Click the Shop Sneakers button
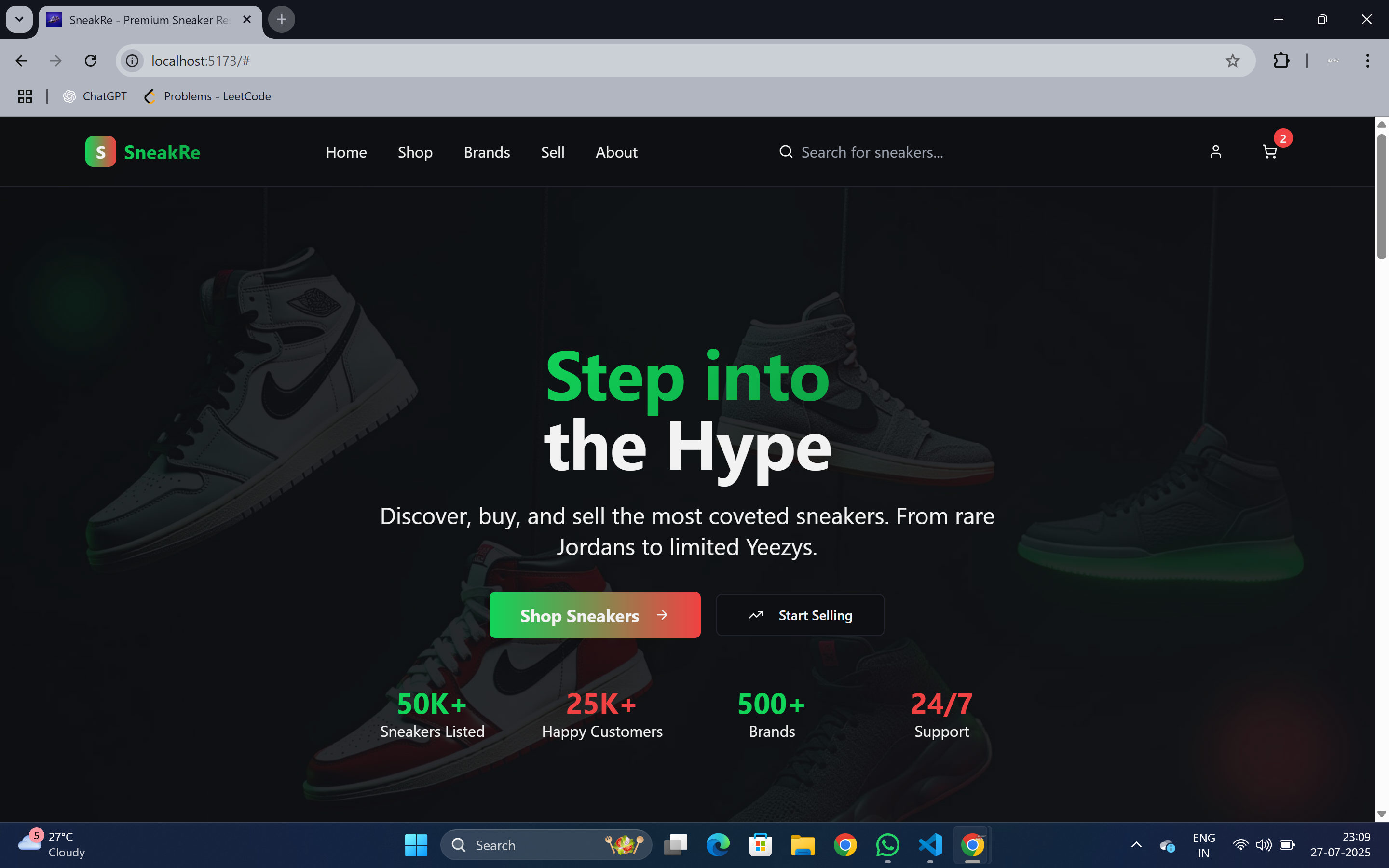 click(595, 614)
